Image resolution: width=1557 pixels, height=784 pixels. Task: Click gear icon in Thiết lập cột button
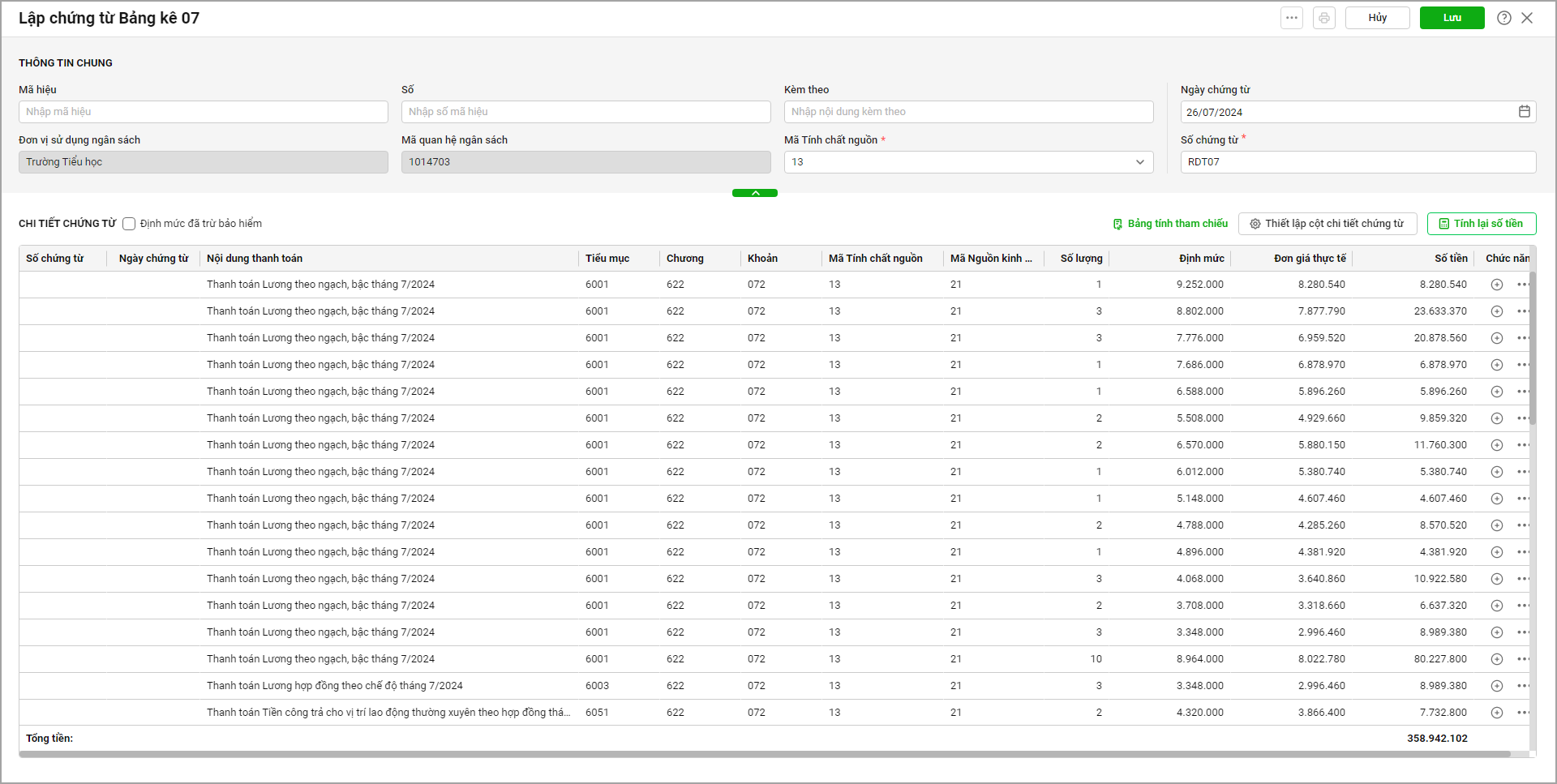click(x=1255, y=224)
